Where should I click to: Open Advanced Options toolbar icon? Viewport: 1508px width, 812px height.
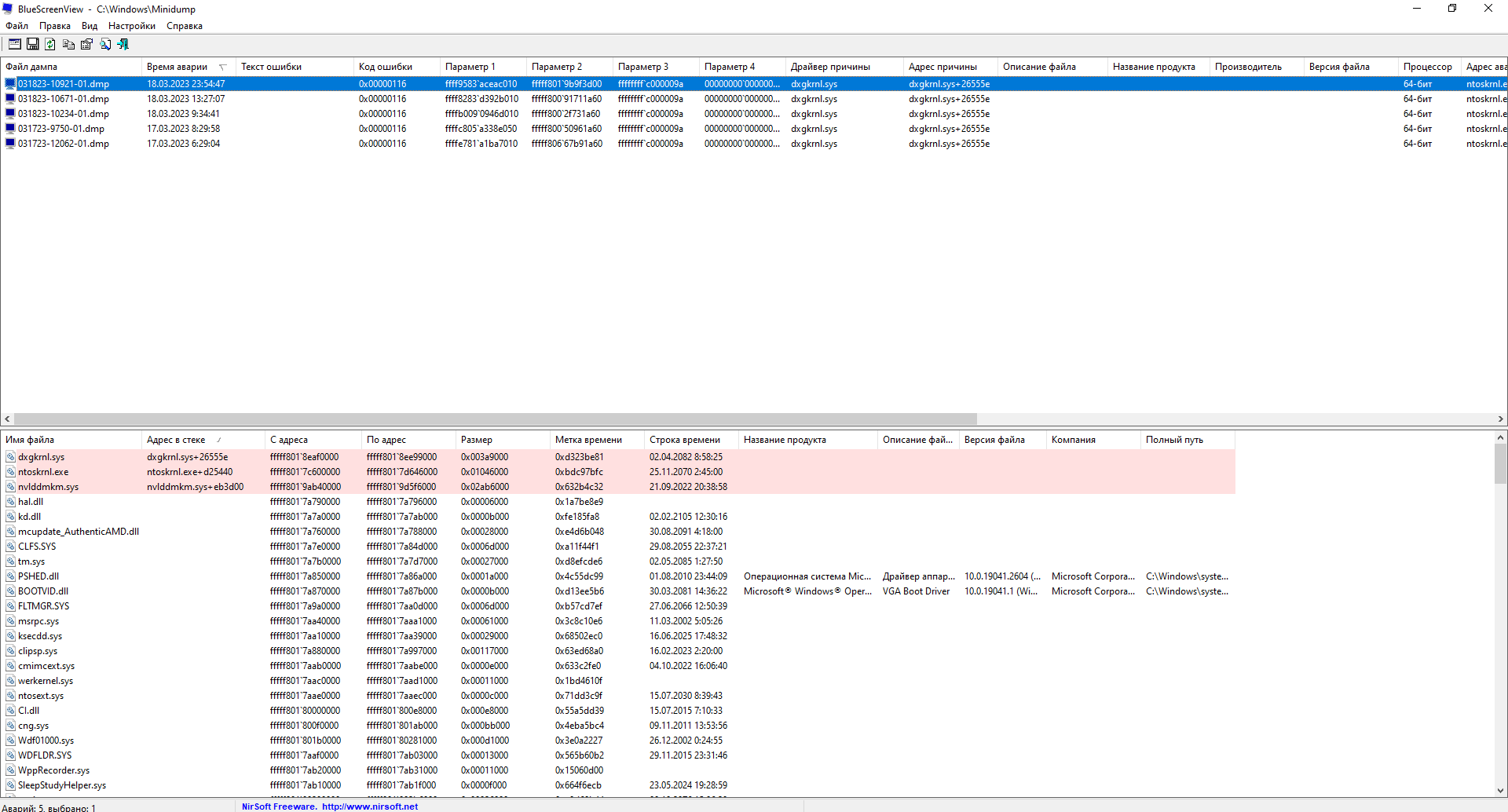coord(14,44)
